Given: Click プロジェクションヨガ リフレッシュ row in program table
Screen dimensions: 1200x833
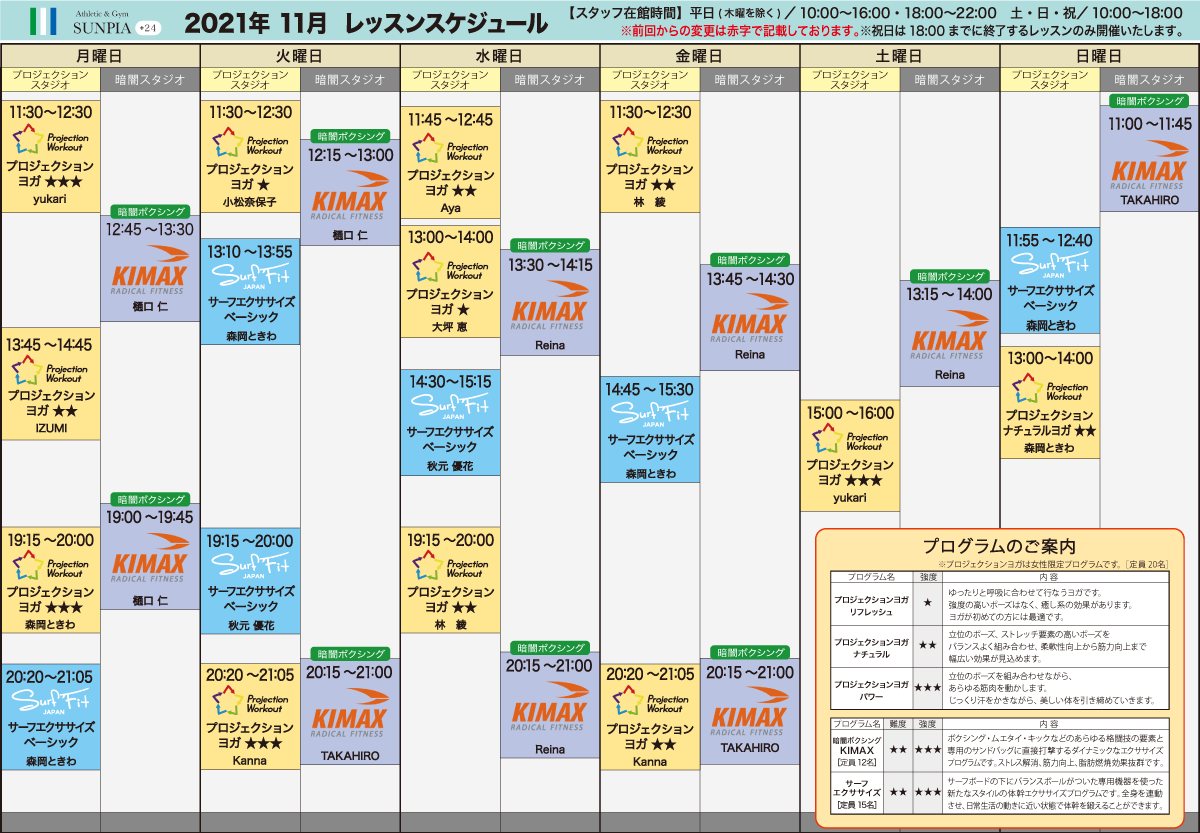Looking at the screenshot, I should (872, 603).
